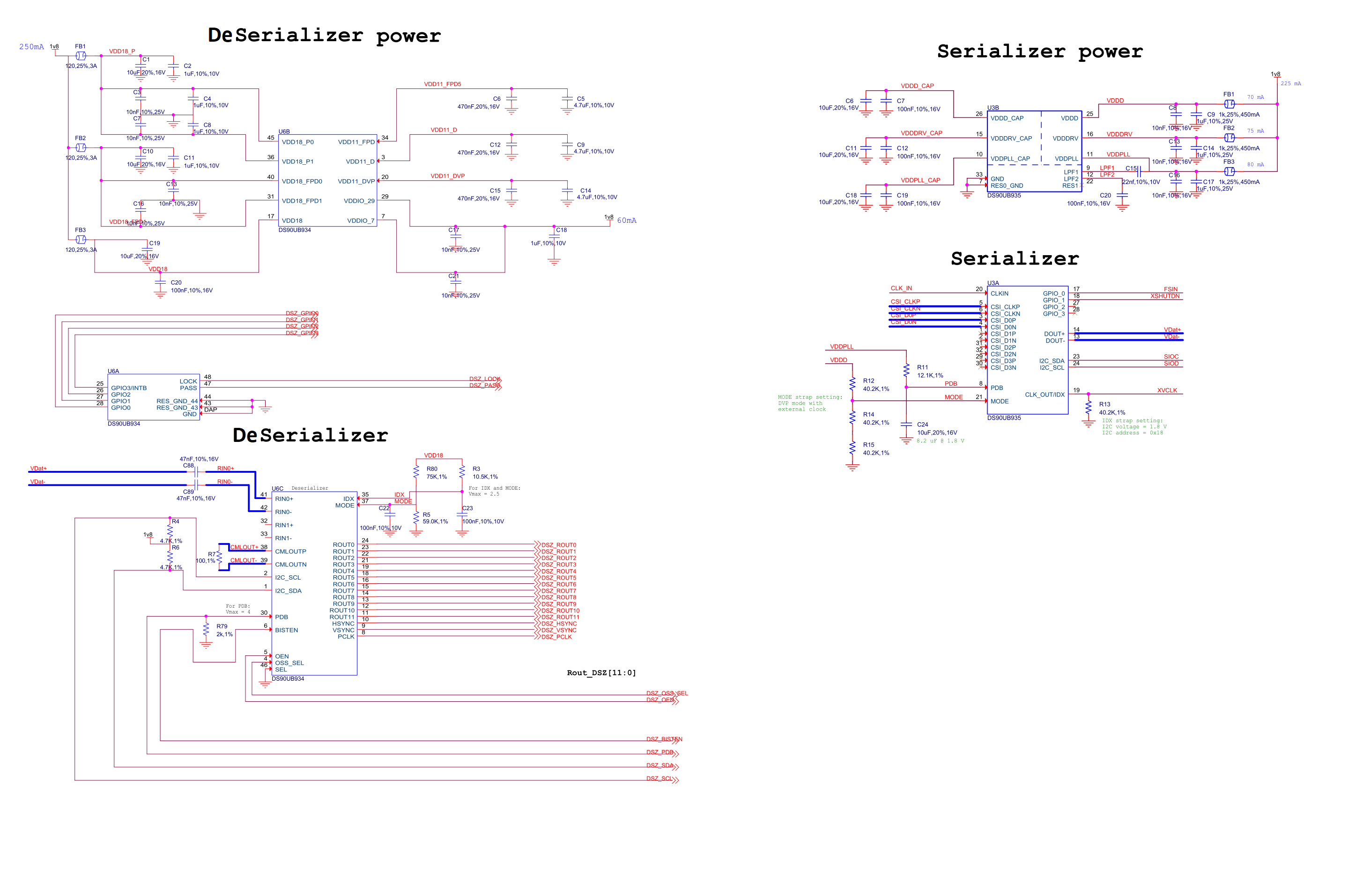Select capacitor C24 10uF symbol

coord(906,425)
